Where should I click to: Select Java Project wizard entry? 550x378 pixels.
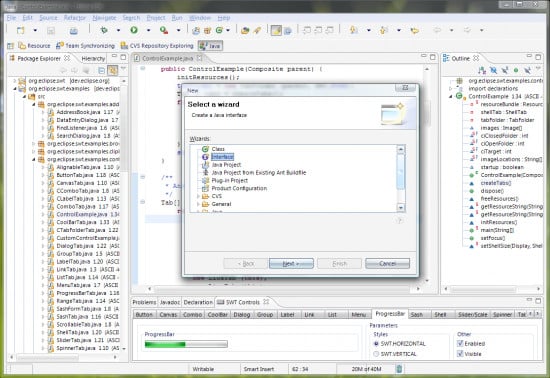226,165
